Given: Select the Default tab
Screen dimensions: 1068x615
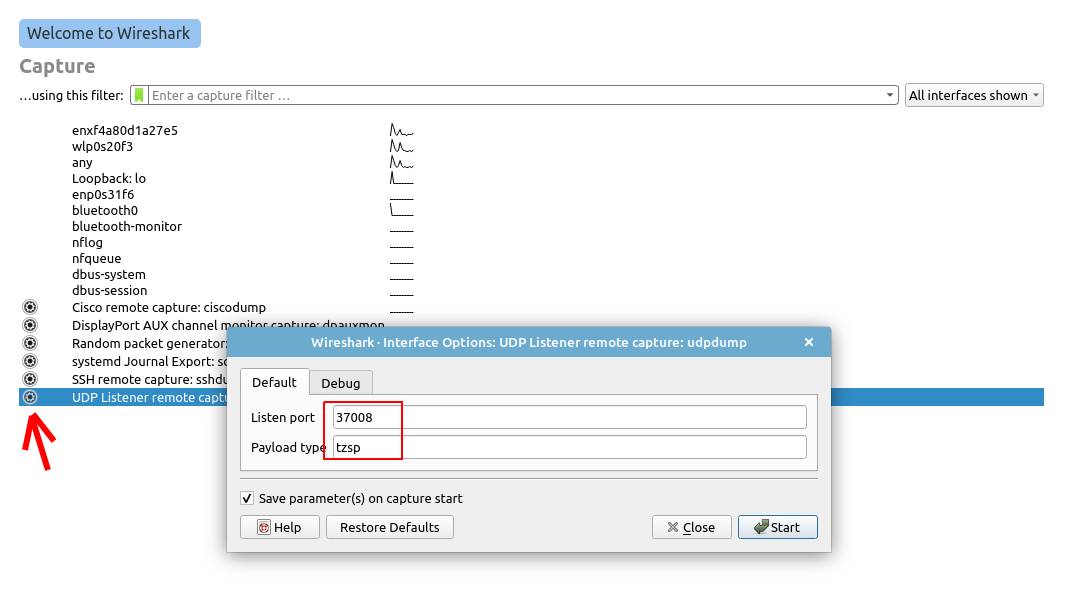Looking at the screenshot, I should coord(274,382).
